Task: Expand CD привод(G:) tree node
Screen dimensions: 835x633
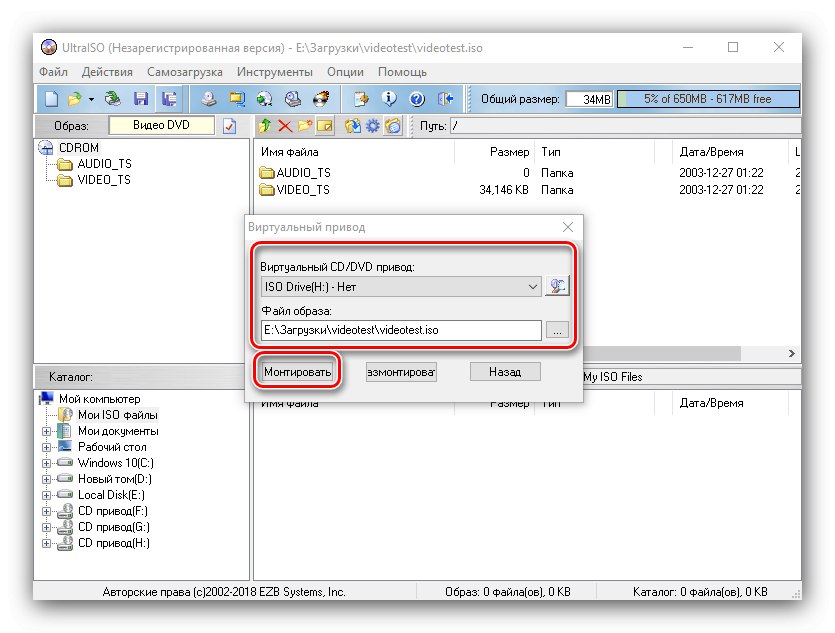Action: 46,527
